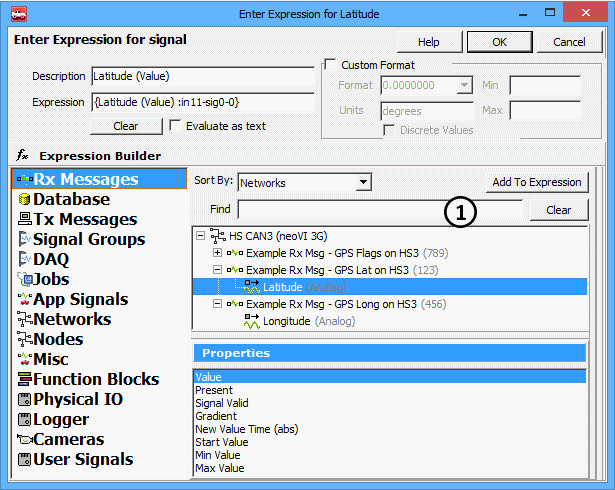Expand the GPS Flags on HS3 message
The width and height of the screenshot is (615, 490).
(217, 254)
